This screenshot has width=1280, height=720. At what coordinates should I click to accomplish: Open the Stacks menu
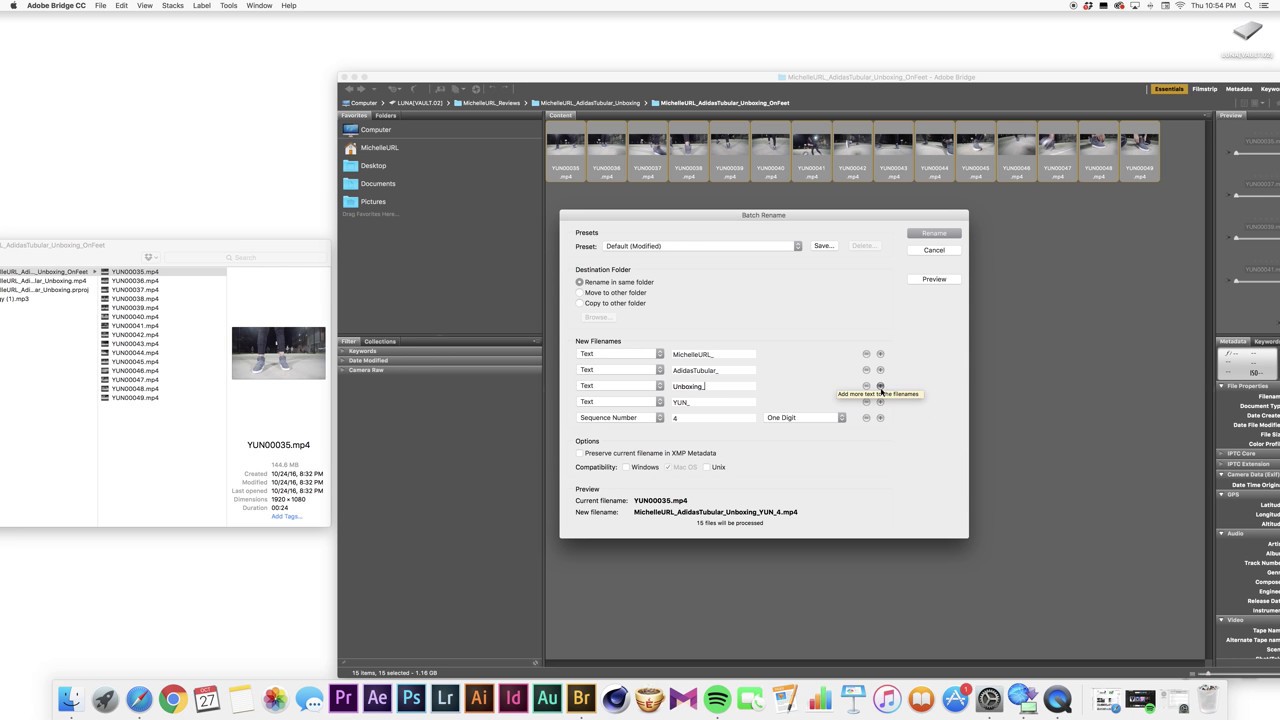pyautogui.click(x=173, y=6)
